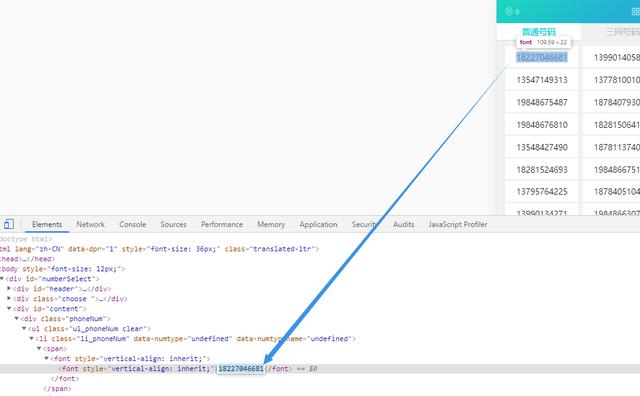Select the Performance tab
640x396 pixels.
222,225
